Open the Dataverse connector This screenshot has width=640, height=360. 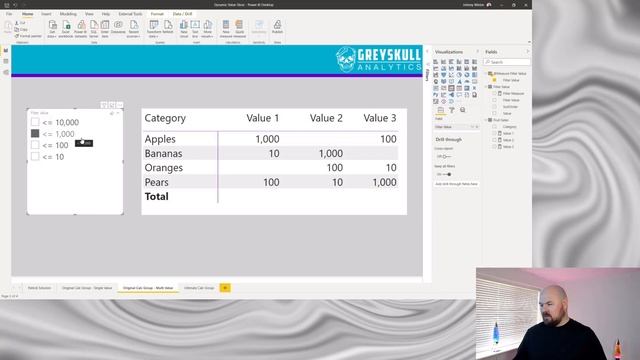click(118, 27)
